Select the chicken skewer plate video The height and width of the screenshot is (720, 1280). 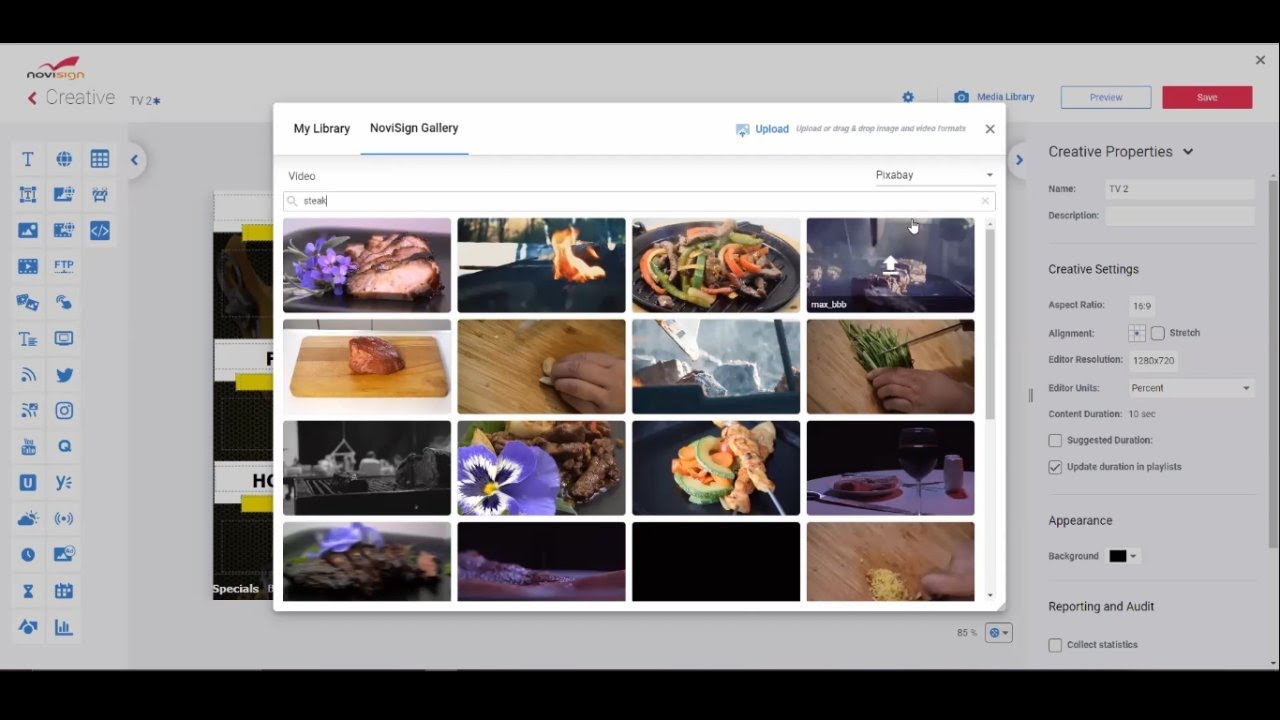[716, 468]
